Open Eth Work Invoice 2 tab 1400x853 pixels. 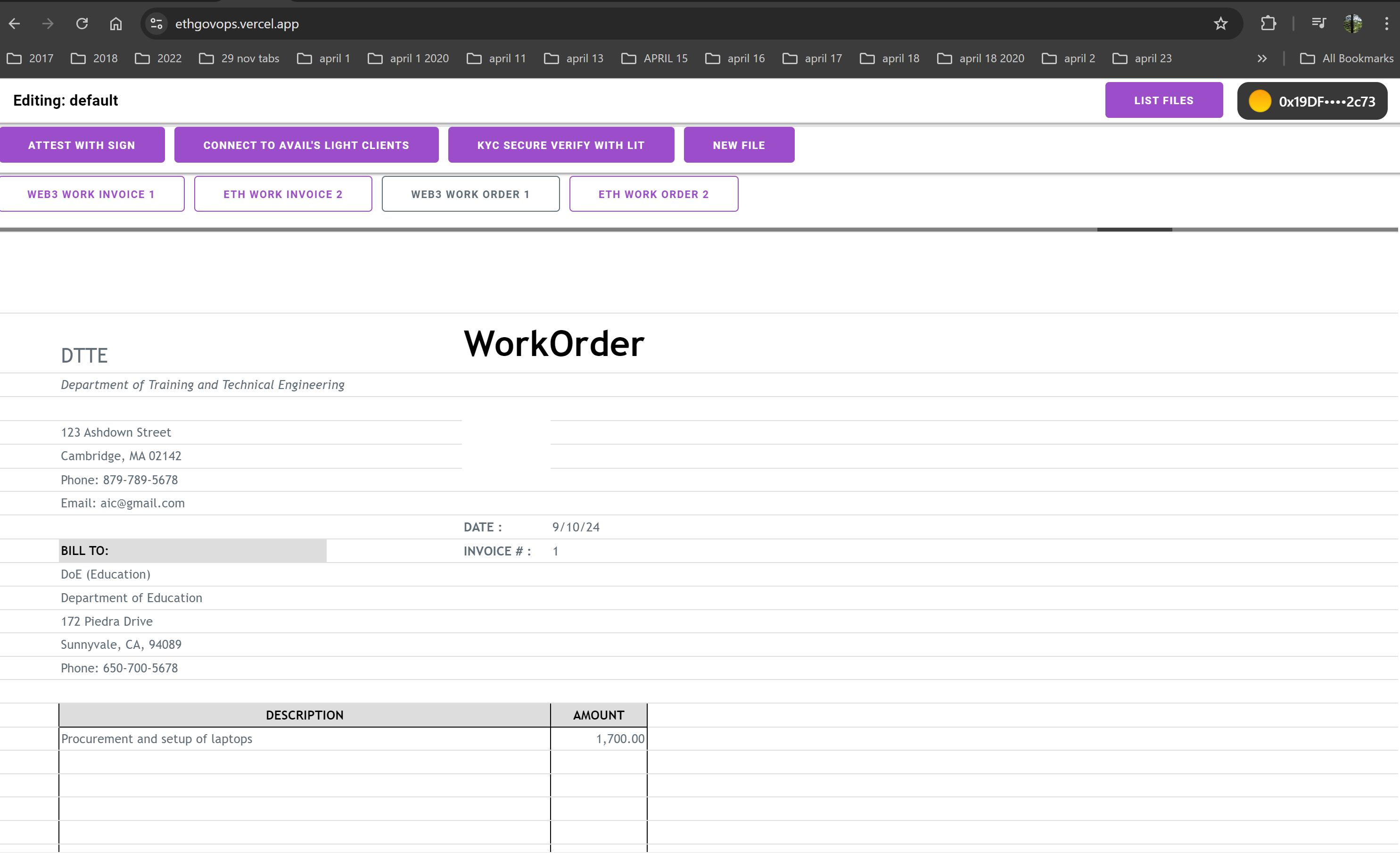[283, 194]
